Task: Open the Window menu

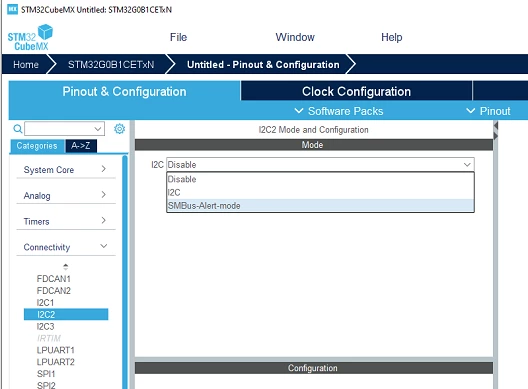Action: [x=295, y=37]
